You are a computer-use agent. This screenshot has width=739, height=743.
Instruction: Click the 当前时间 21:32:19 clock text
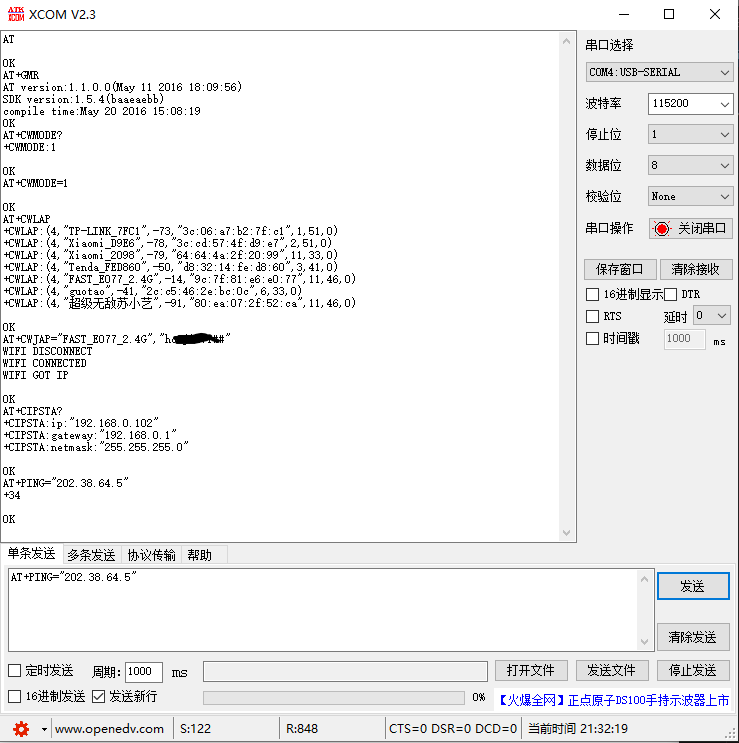pyautogui.click(x=578, y=729)
